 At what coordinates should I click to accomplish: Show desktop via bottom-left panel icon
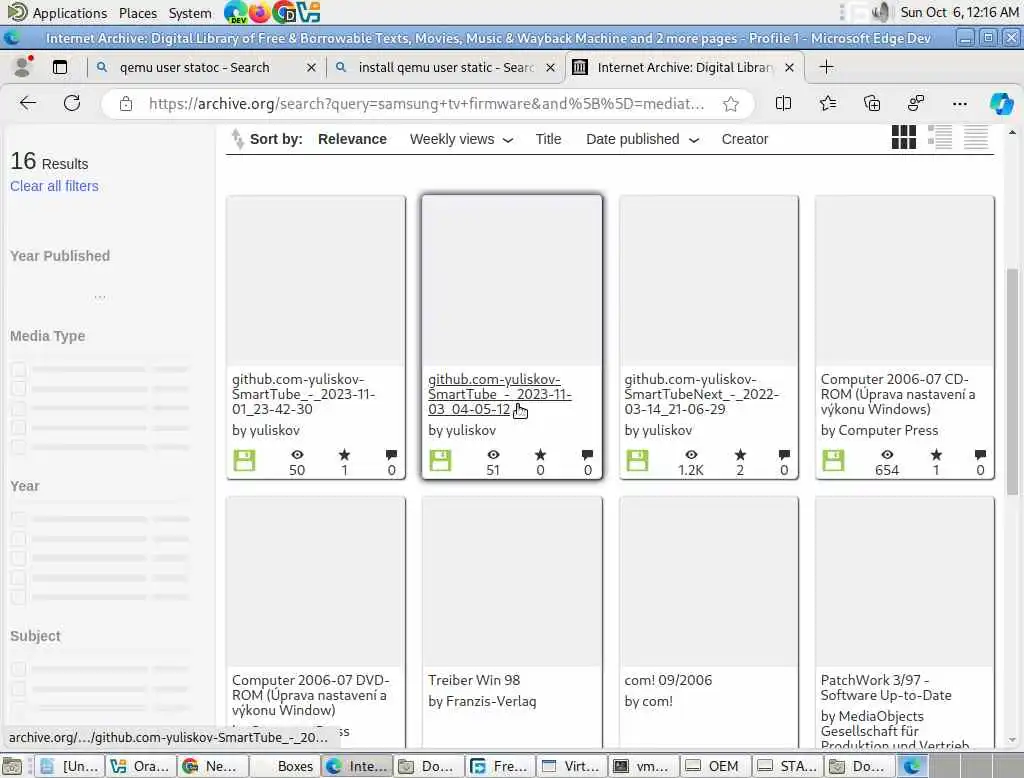pyautogui.click(x=12, y=766)
